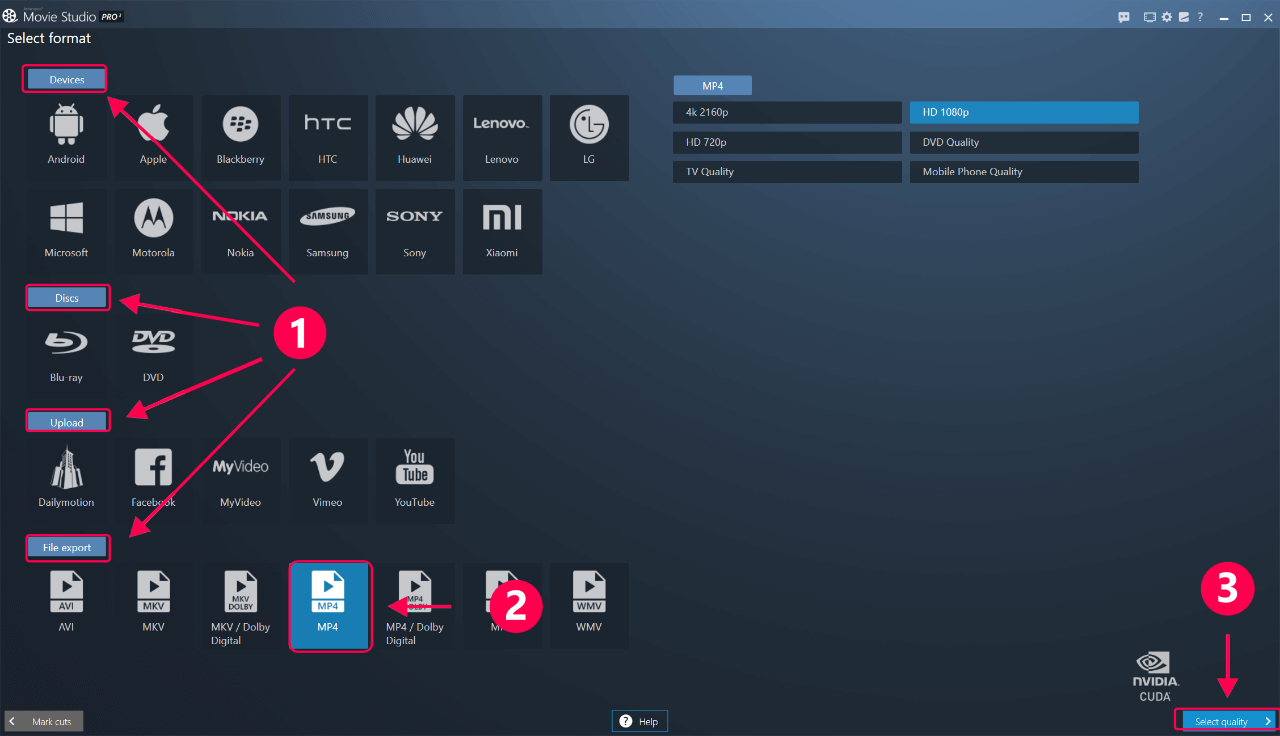
Task: Select Mobile Phone Quality option
Action: point(1024,172)
